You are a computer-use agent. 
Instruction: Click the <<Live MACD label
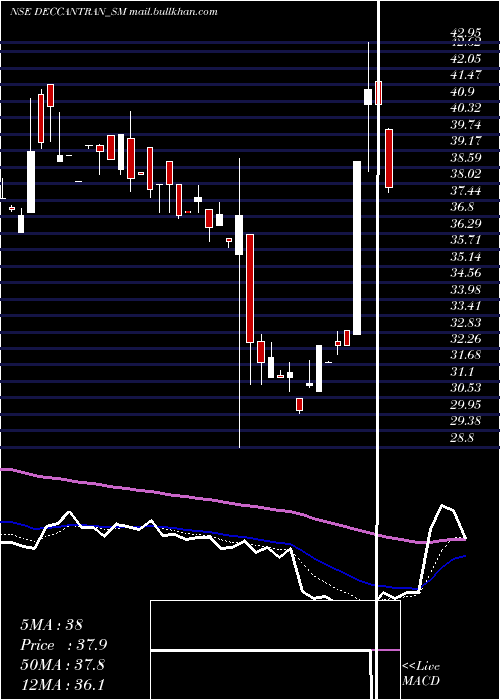coord(421,673)
